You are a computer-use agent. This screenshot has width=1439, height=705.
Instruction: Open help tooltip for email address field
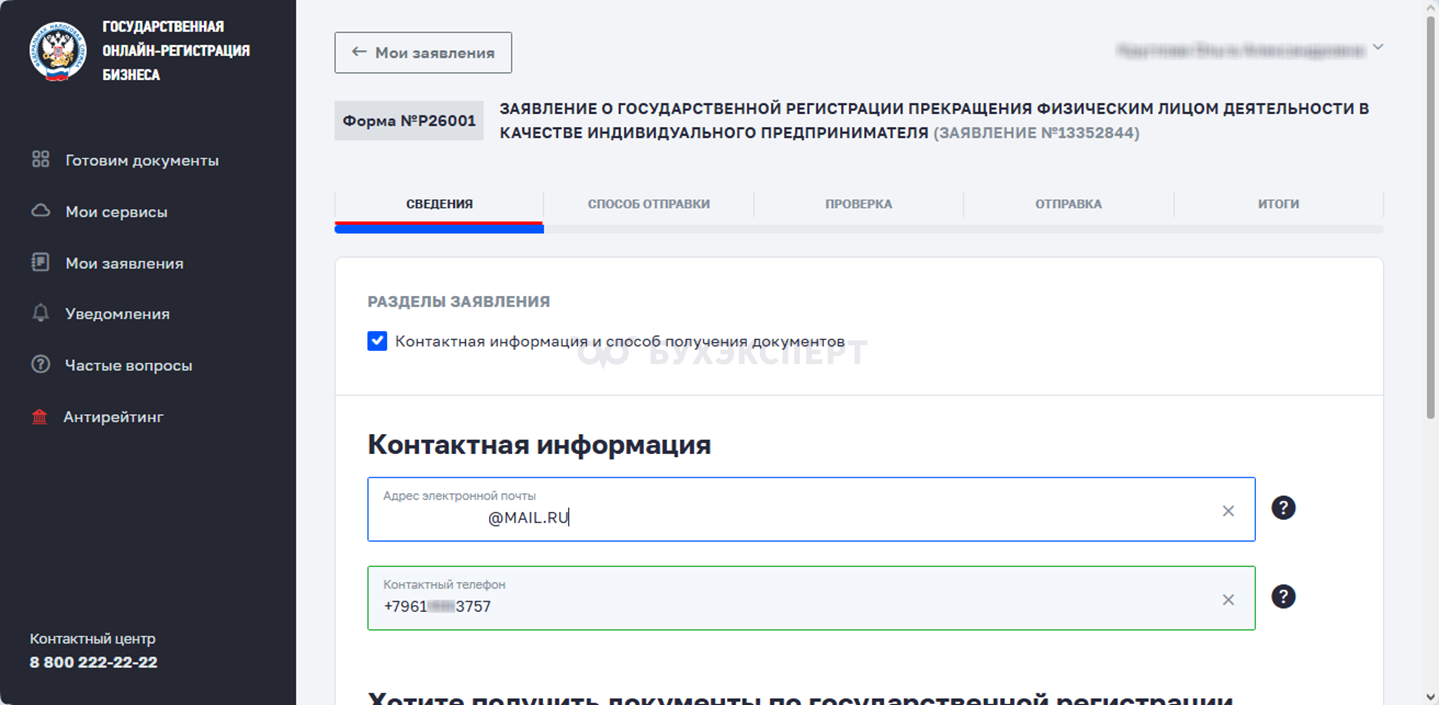(x=1283, y=508)
